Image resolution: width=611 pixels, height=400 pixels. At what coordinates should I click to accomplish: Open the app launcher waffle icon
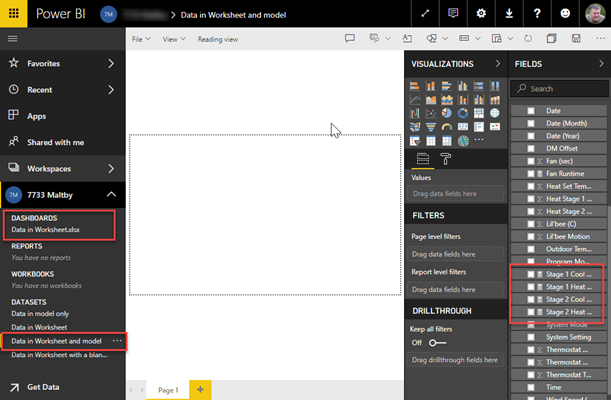(x=14, y=14)
